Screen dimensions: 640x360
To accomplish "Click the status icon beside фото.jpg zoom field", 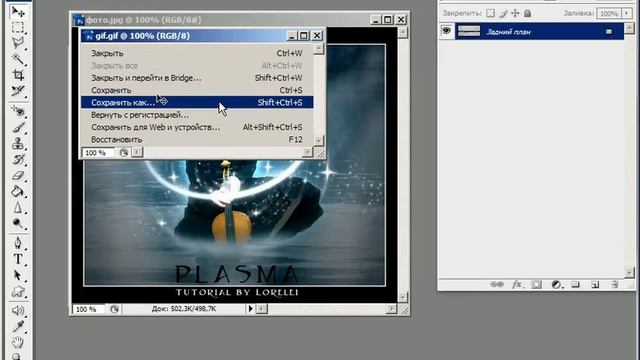I will (x=114, y=309).
